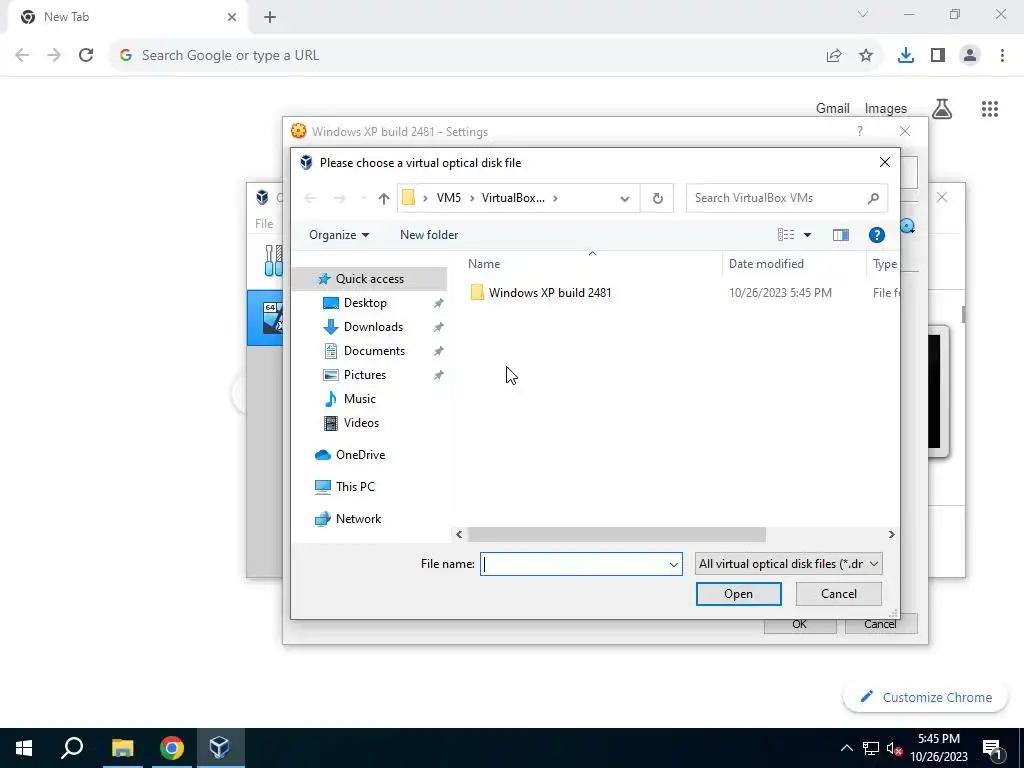Open Windows Start menu
This screenshot has width=1024, height=768.
pos(24,748)
